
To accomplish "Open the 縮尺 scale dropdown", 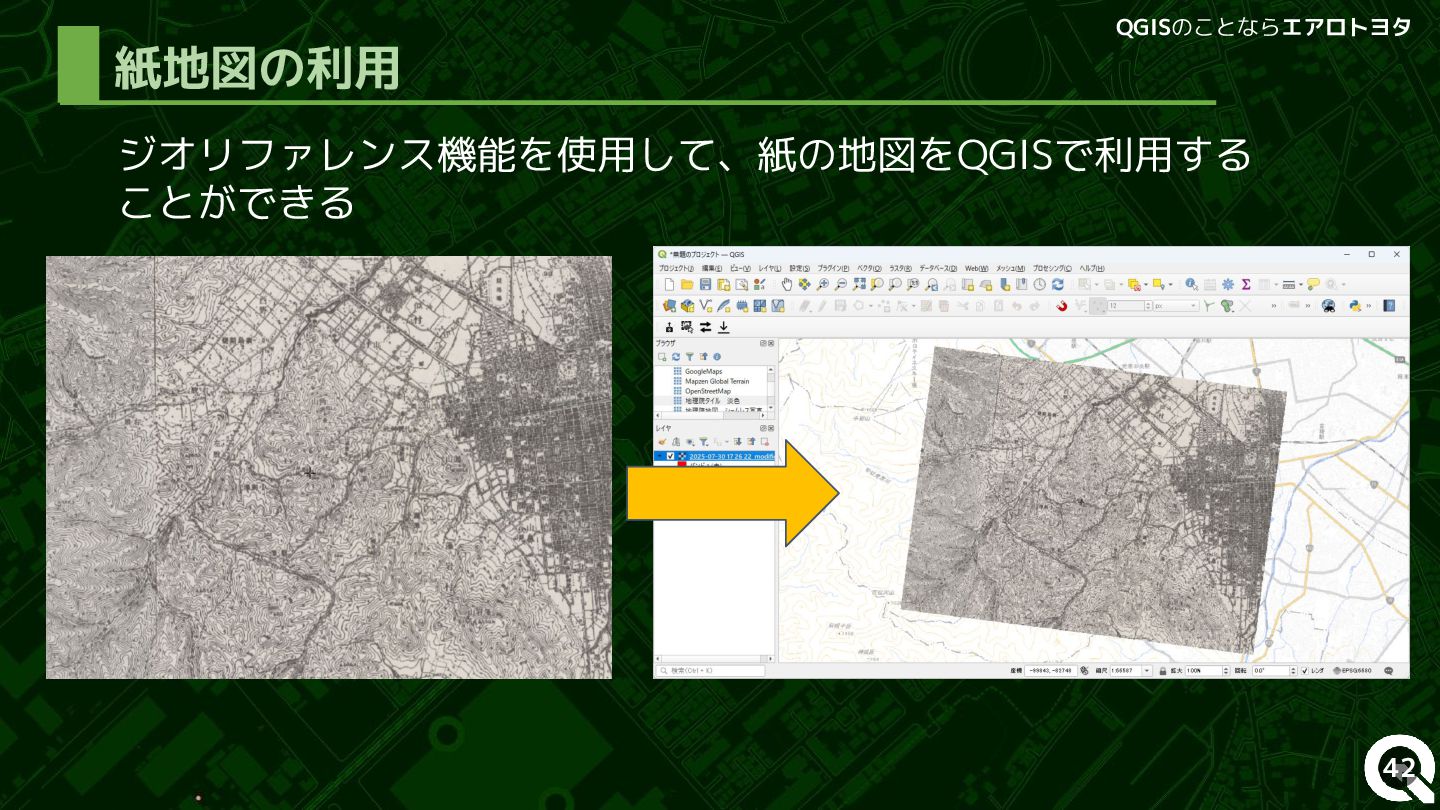I will pyautogui.click(x=1146, y=671).
